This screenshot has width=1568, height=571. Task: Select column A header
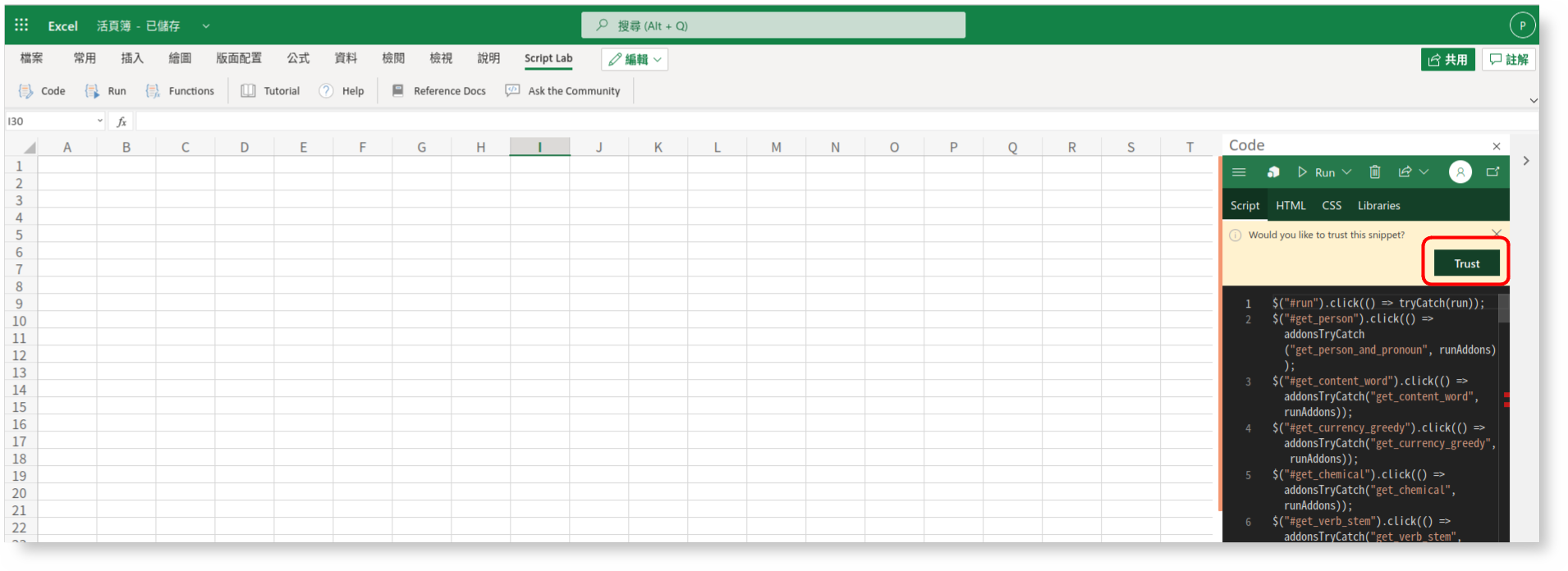click(67, 148)
